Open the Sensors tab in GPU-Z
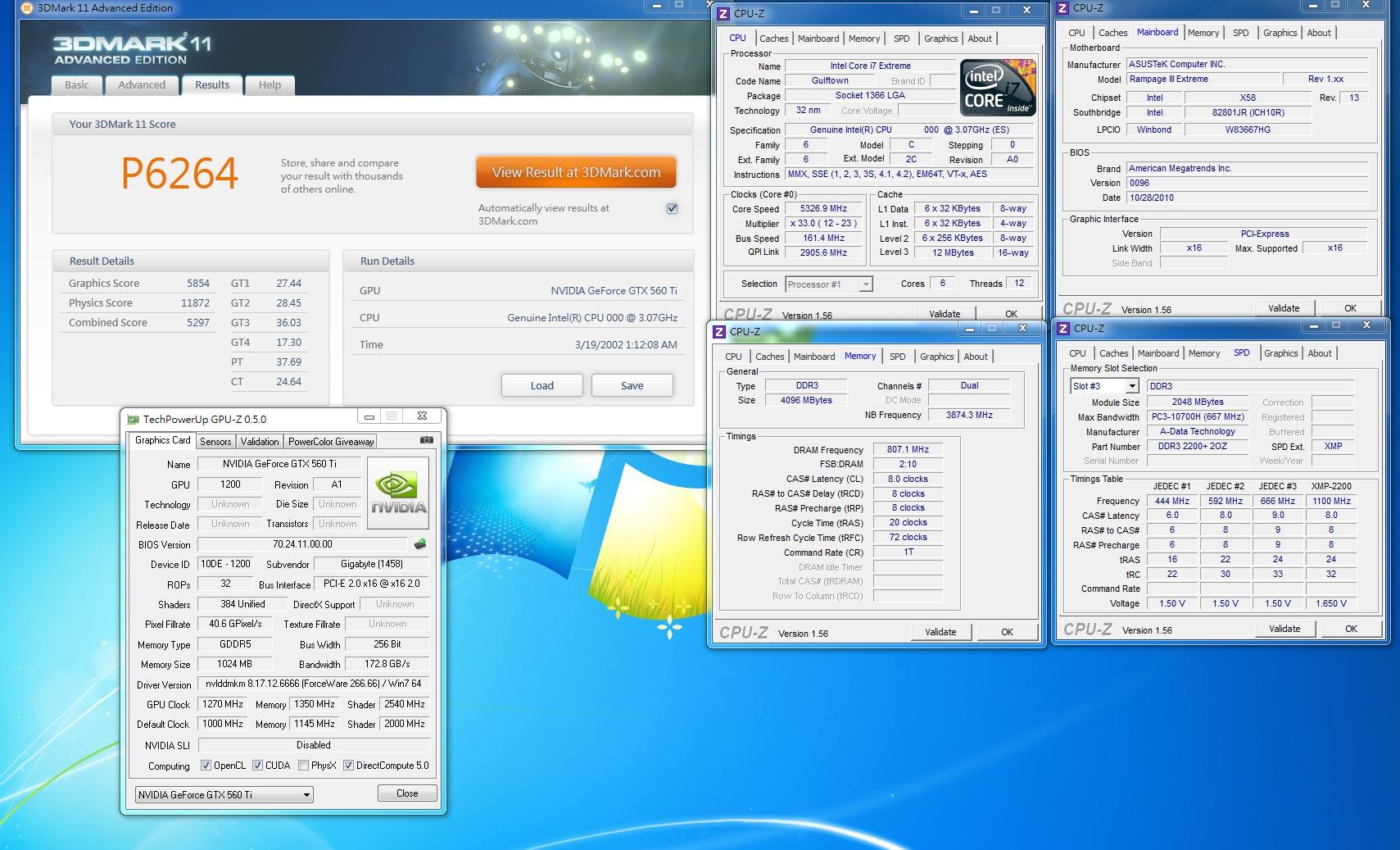 coord(215,441)
